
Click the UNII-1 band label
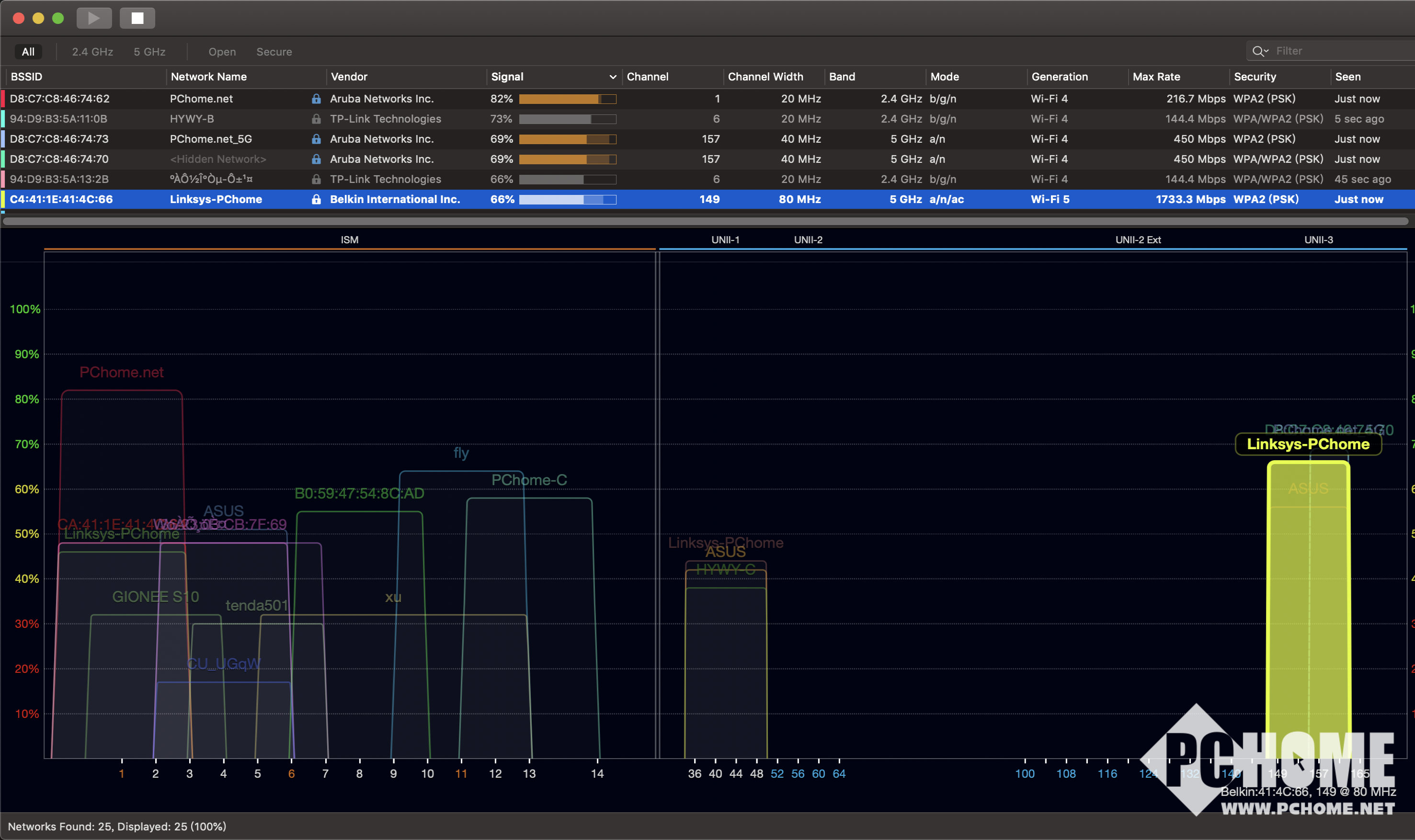click(725, 240)
